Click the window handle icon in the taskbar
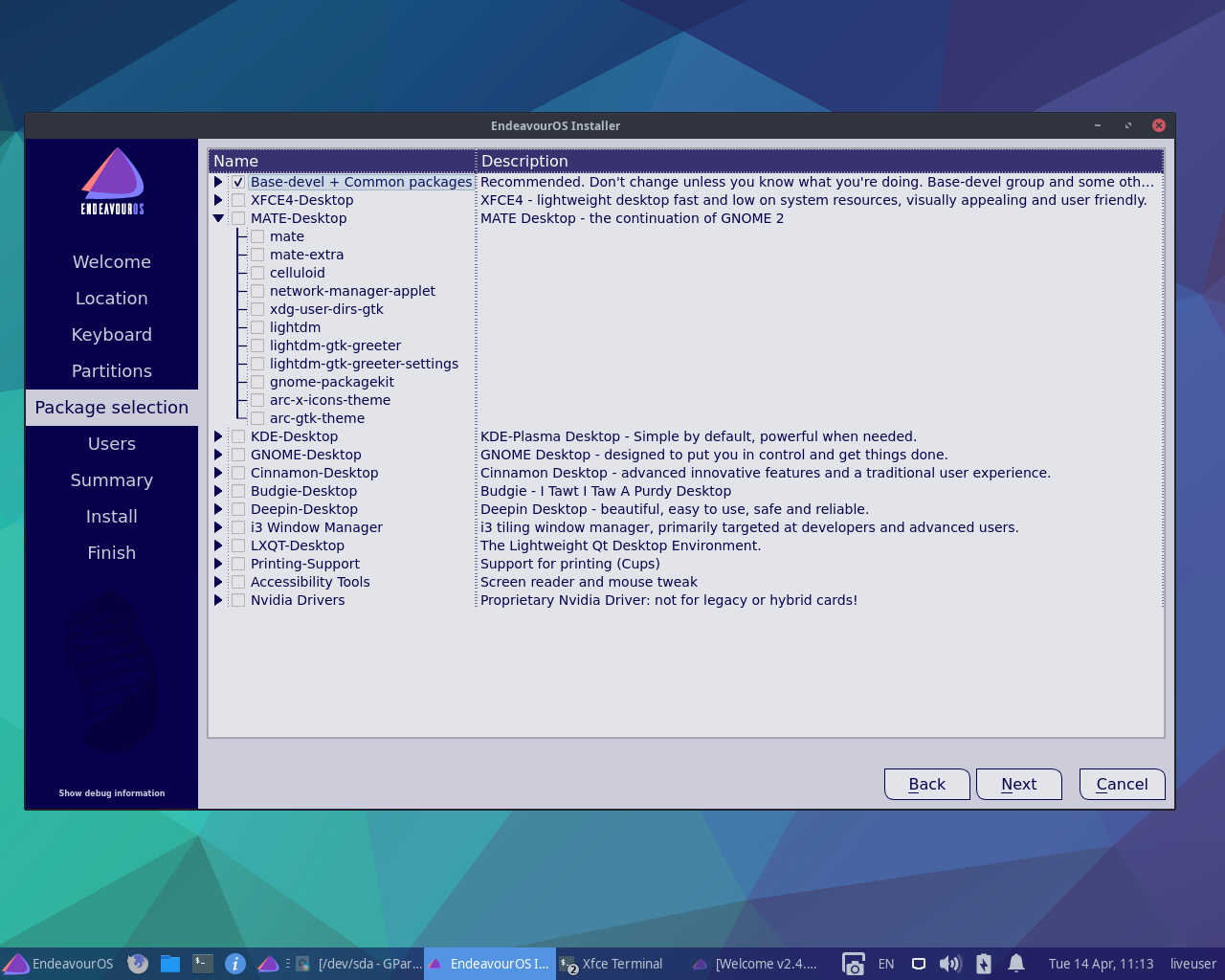The height and width of the screenshot is (980, 1225). tap(287, 964)
